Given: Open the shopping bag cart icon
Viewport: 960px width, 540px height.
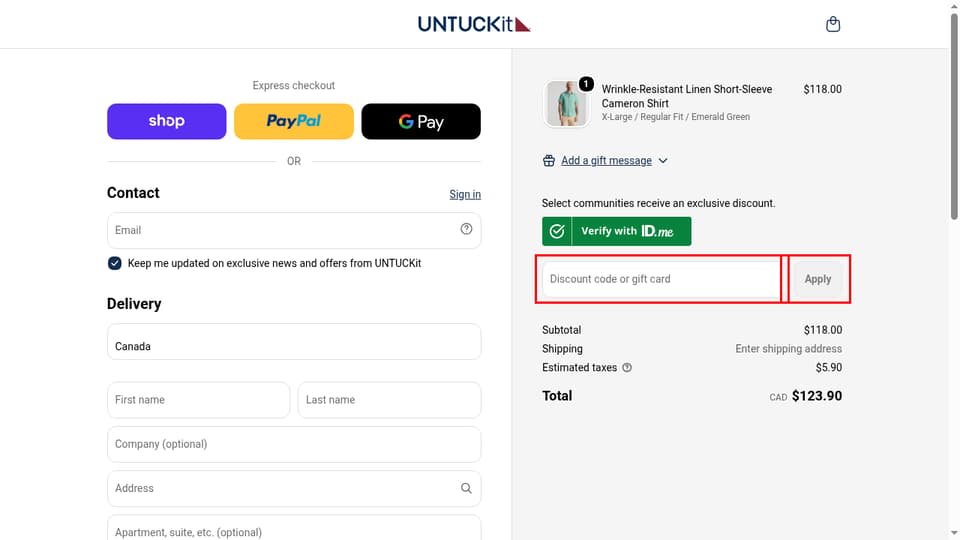Looking at the screenshot, I should 833,24.
